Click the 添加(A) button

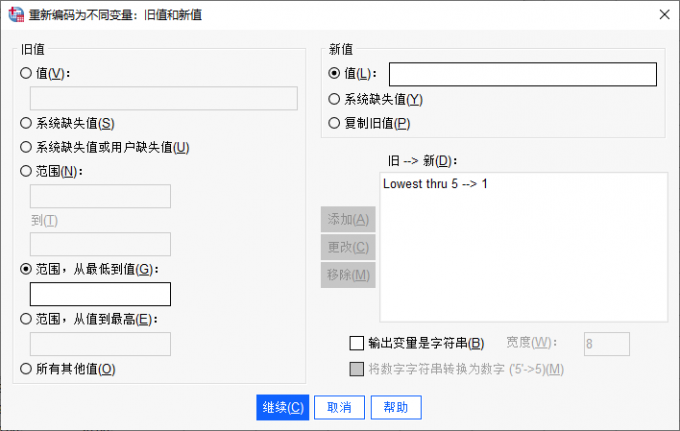(348, 219)
